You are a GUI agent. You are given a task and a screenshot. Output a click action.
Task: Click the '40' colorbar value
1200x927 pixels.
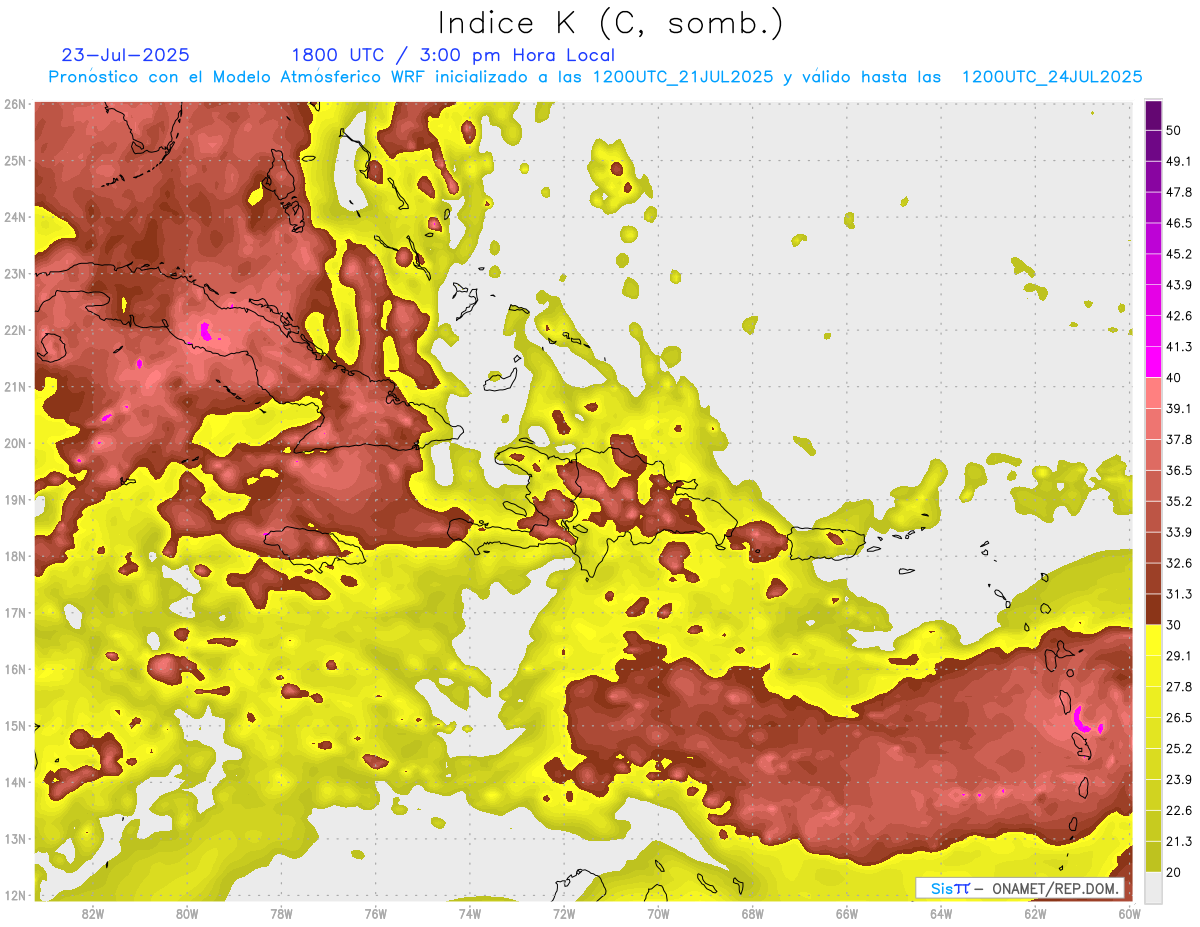[1175, 378]
